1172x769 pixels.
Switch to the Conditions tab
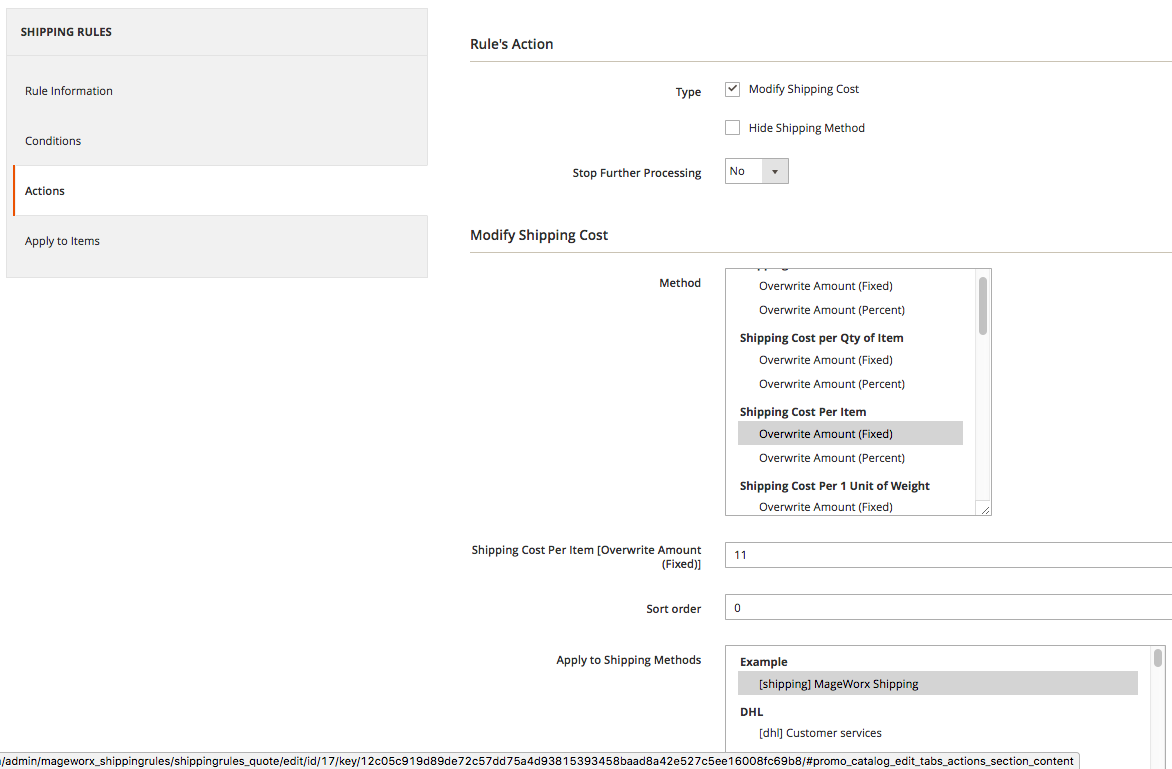pos(53,141)
